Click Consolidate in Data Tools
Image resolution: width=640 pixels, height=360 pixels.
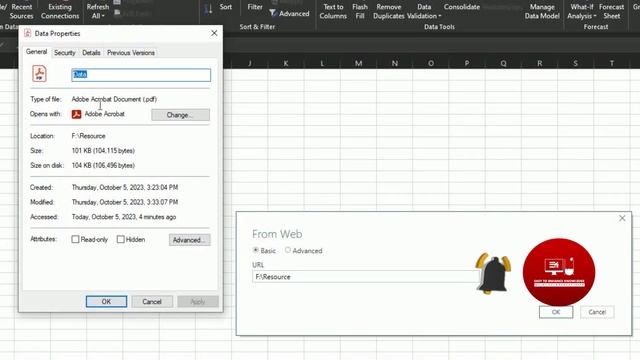462,7
